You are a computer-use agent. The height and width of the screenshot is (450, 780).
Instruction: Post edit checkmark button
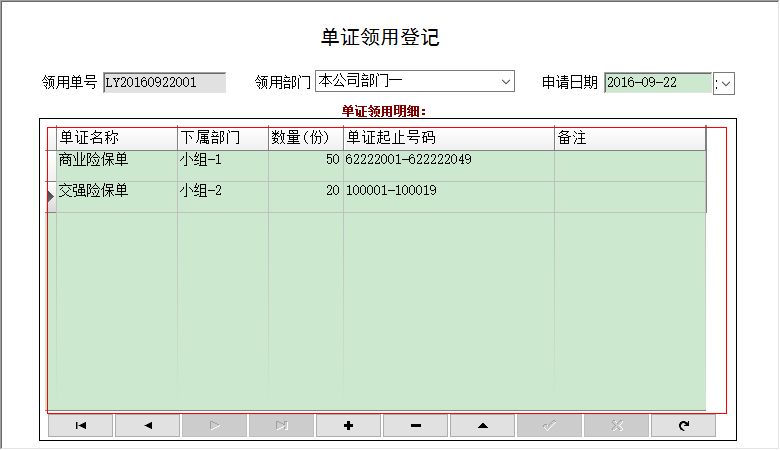(x=549, y=426)
